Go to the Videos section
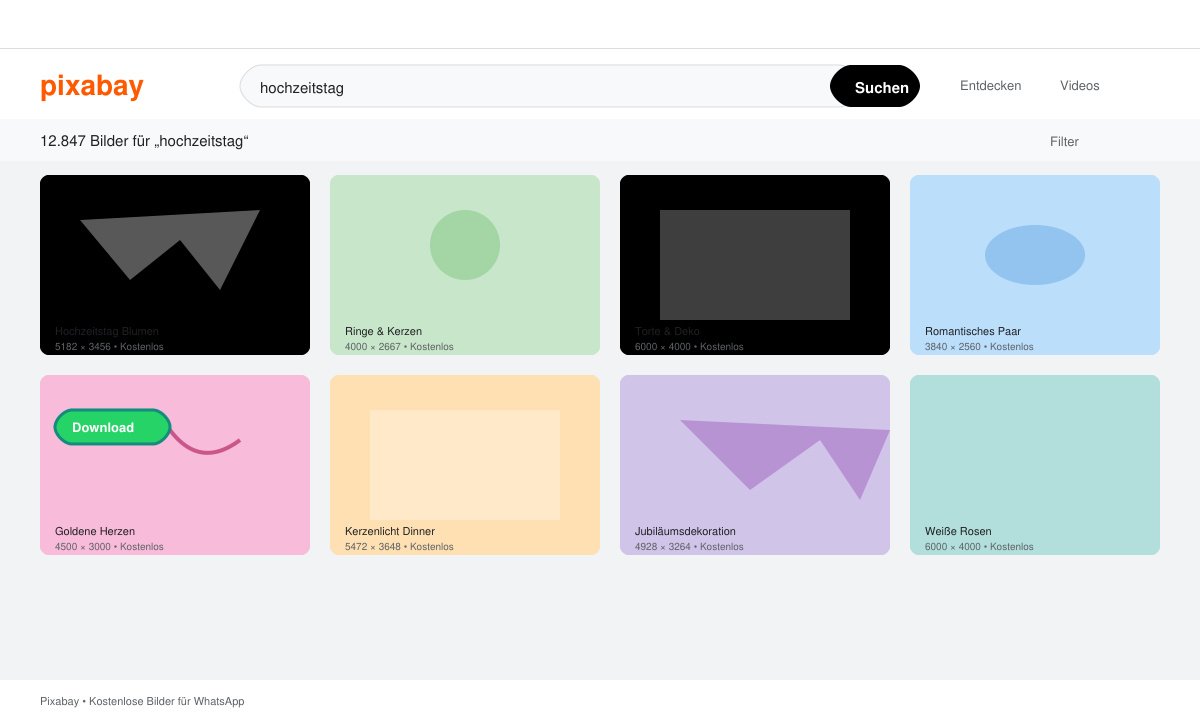This screenshot has width=1200, height=720. point(1079,86)
